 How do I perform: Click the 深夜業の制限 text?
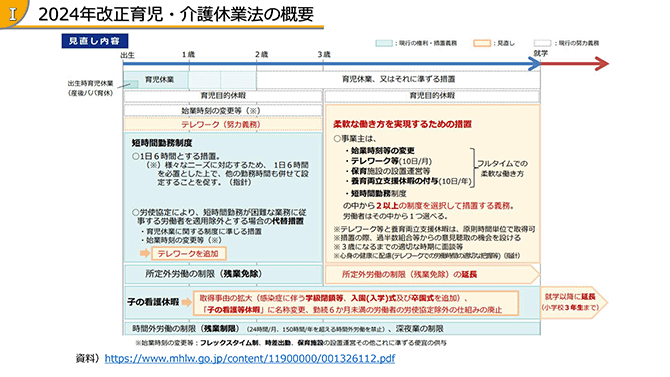click(419, 329)
